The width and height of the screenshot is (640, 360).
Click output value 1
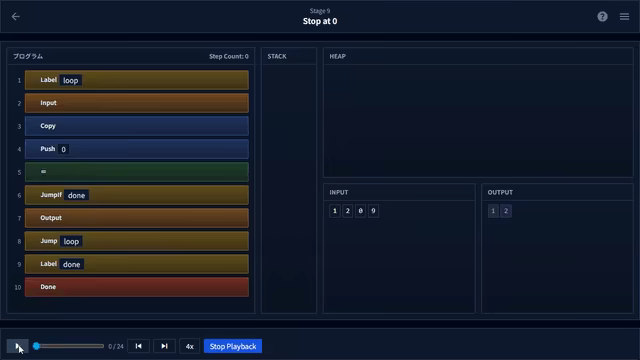pos(493,211)
